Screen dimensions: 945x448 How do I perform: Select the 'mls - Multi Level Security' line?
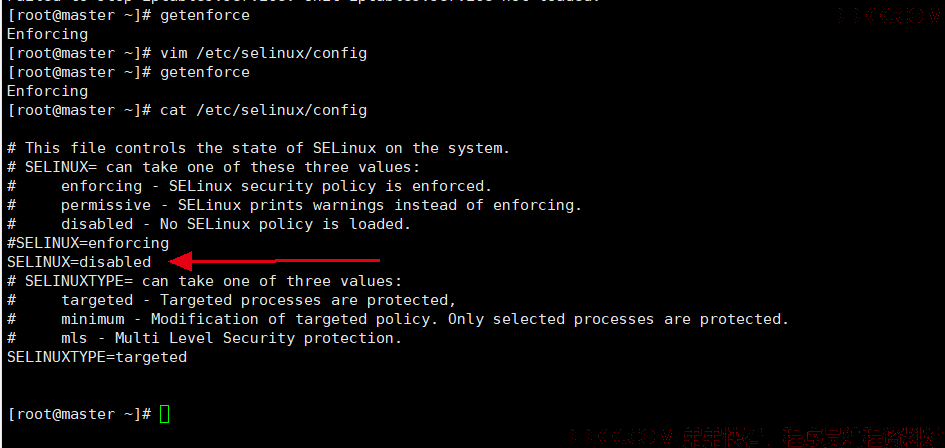click(x=204, y=338)
